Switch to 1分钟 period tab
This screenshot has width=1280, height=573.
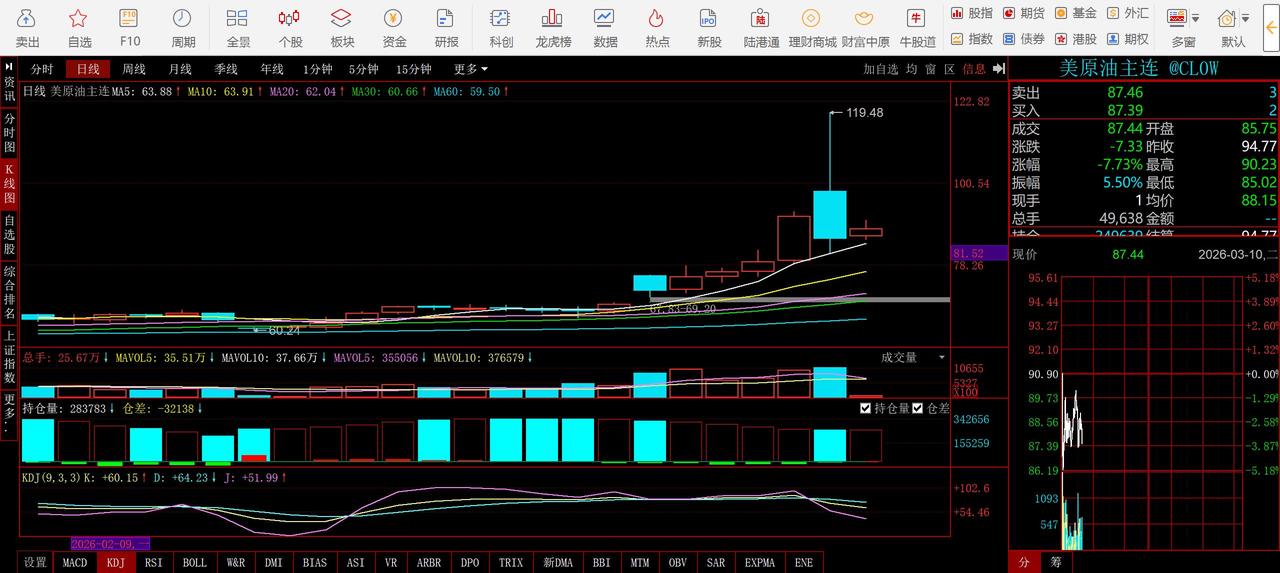click(317, 69)
